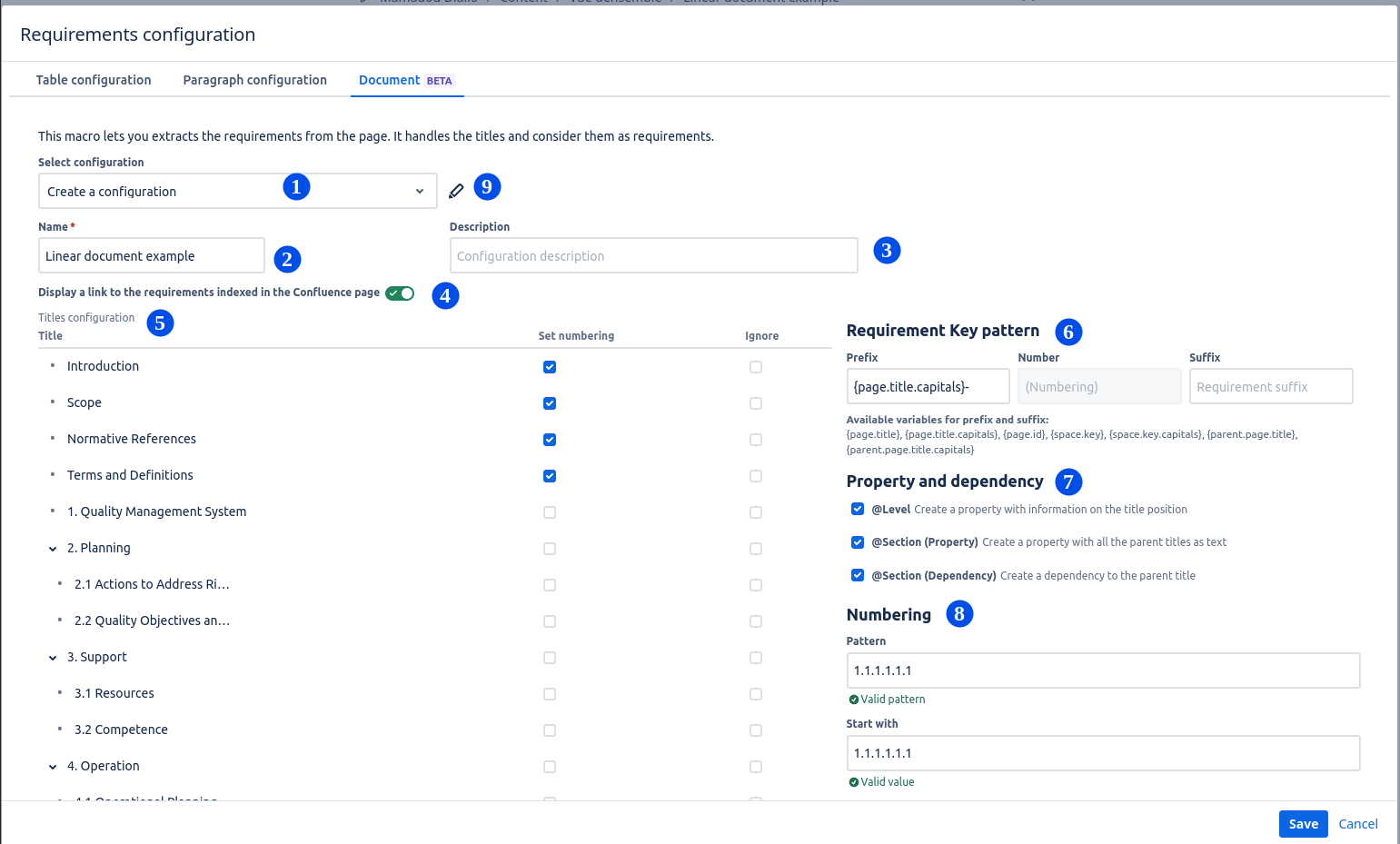Collapse the 2. Planning tree section
The height and width of the screenshot is (844, 1400).
[x=53, y=549]
